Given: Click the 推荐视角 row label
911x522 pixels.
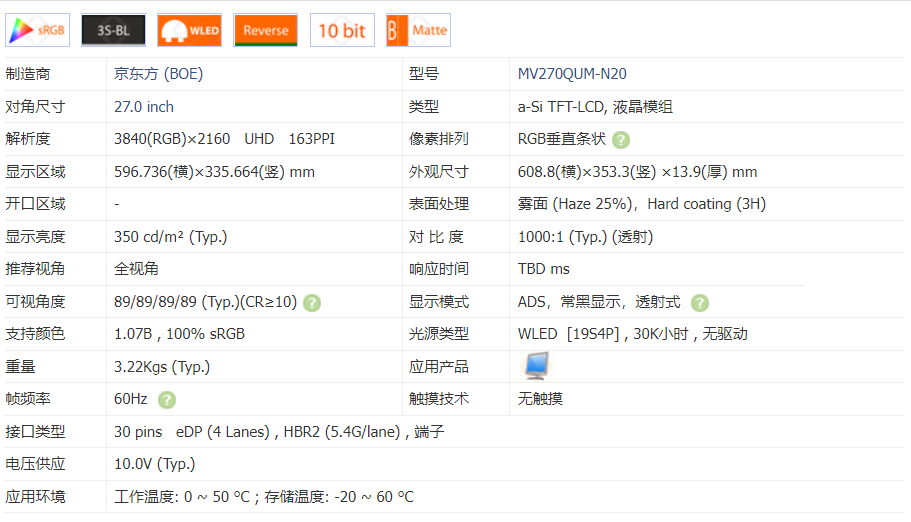Looking at the screenshot, I should (x=35, y=269).
